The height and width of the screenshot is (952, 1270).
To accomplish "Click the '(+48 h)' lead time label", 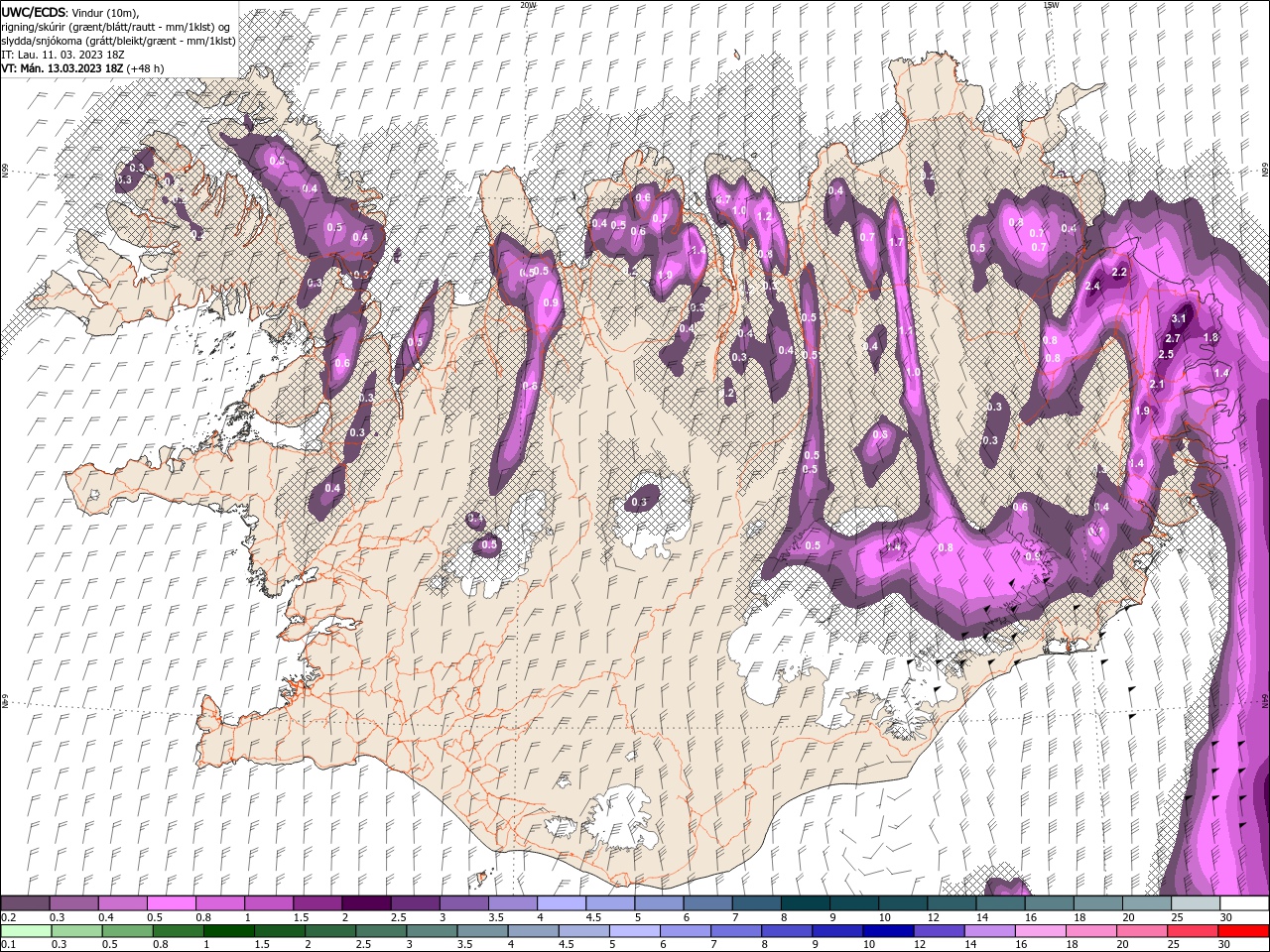I will coord(146,67).
